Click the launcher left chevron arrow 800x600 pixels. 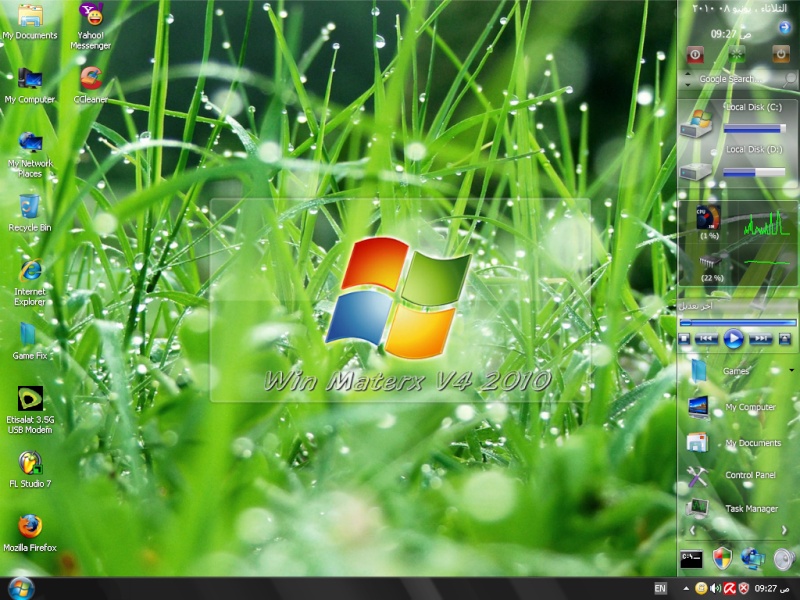pyautogui.click(x=692, y=531)
